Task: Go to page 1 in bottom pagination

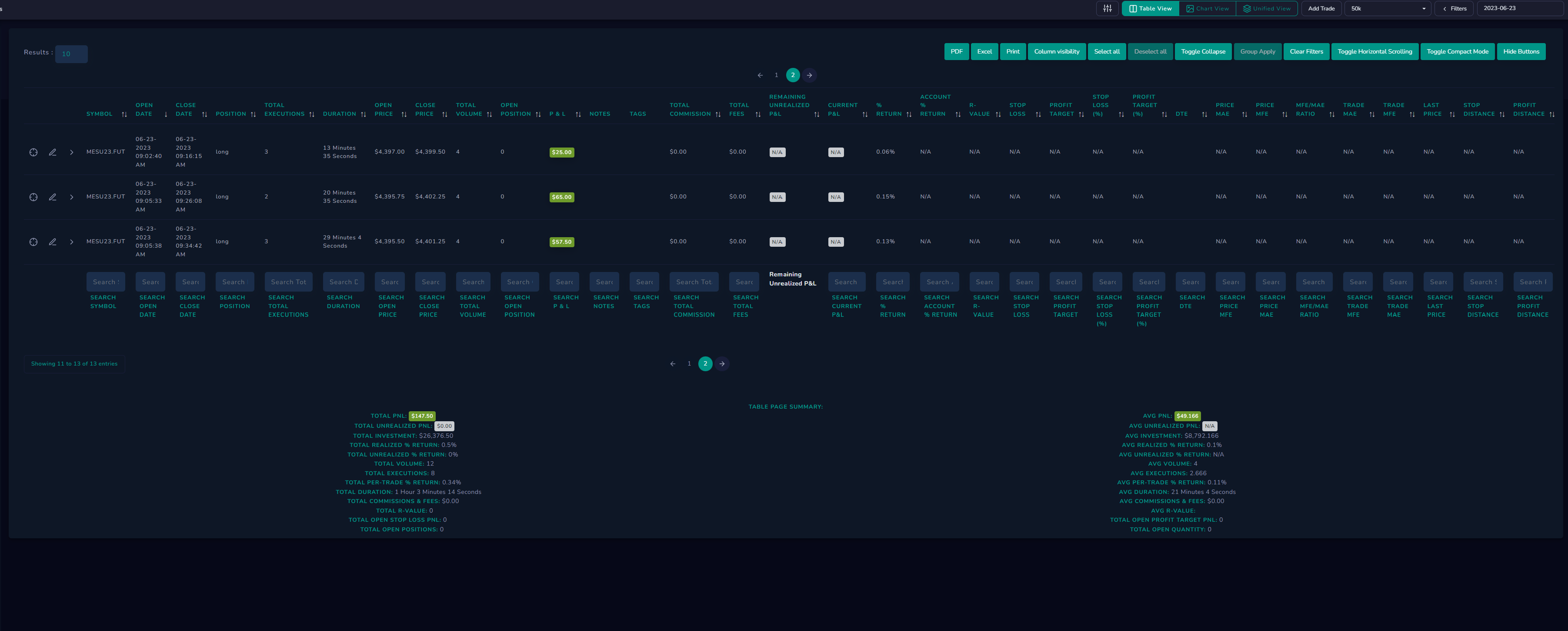Action: pos(689,364)
